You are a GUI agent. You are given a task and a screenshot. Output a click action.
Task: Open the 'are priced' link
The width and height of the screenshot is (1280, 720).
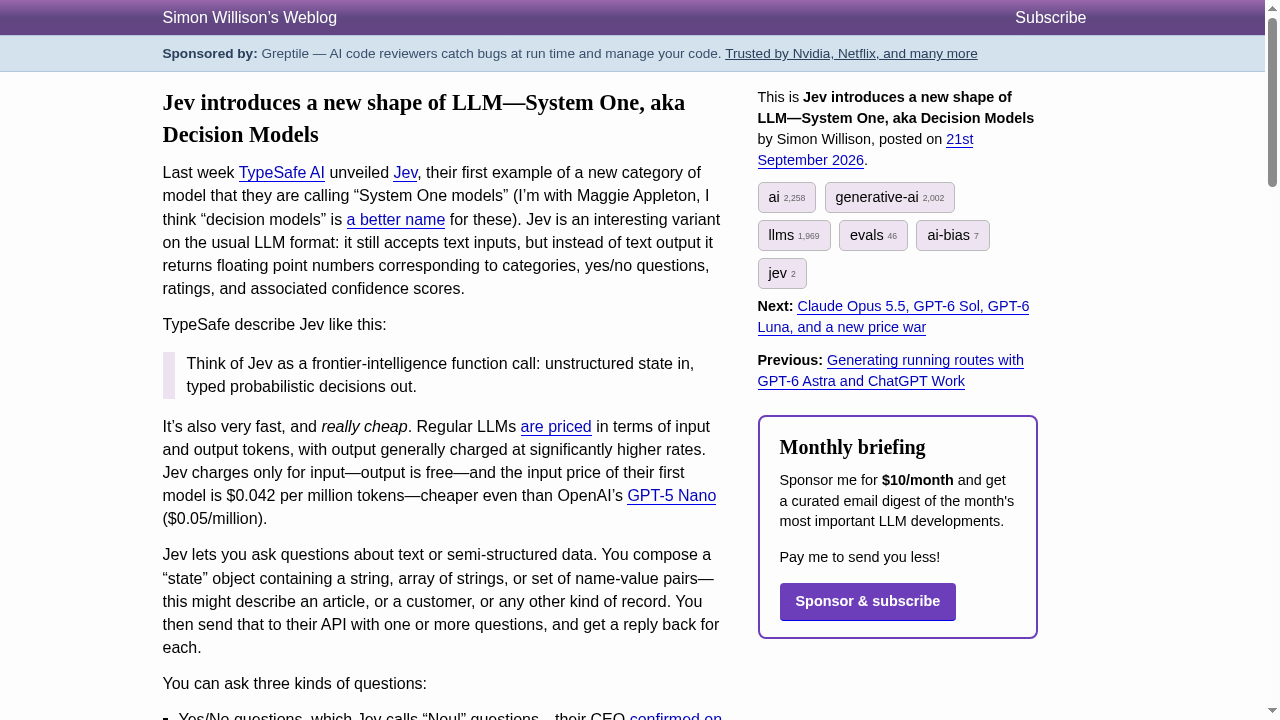tap(556, 427)
